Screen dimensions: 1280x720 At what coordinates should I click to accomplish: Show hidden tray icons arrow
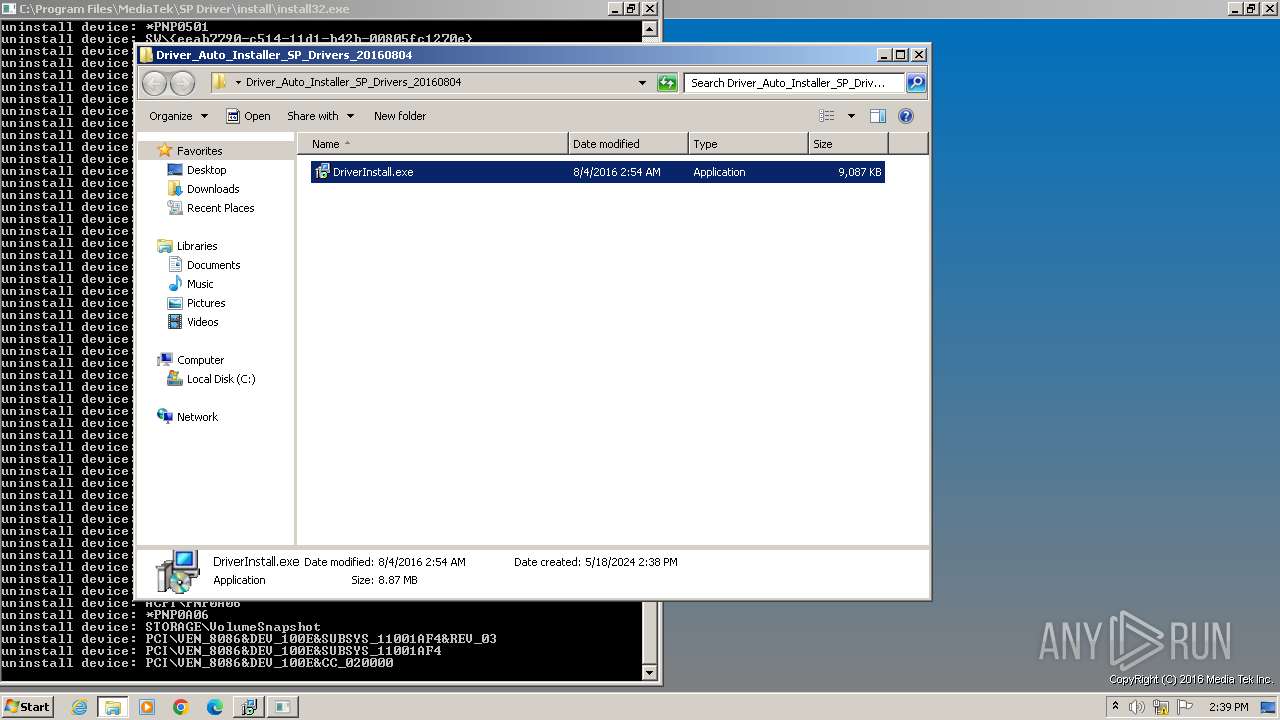pos(1115,707)
